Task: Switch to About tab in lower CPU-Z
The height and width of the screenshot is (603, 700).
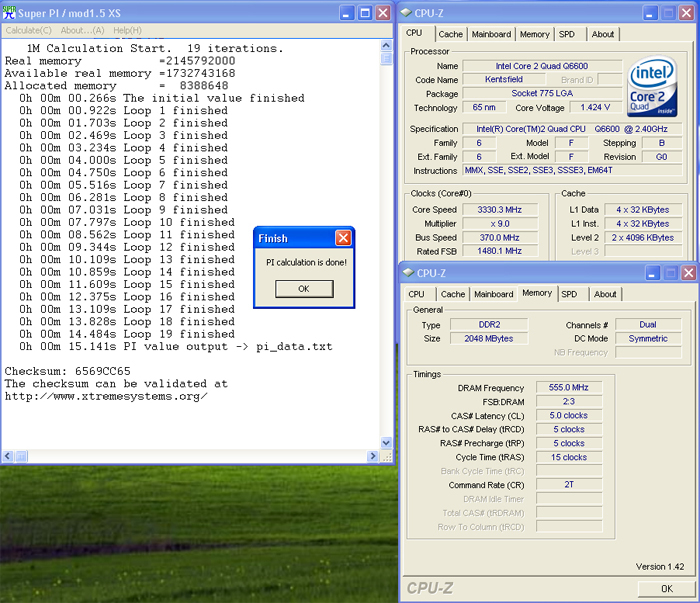Action: point(605,294)
